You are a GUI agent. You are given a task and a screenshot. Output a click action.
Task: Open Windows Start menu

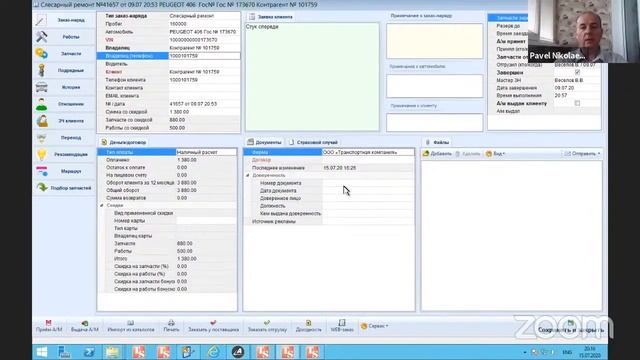pyautogui.click(x=42, y=352)
